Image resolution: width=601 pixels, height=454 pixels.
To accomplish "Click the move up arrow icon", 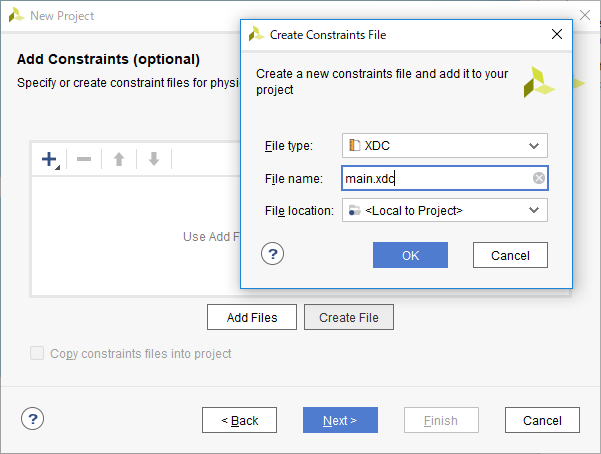I will click(x=118, y=160).
